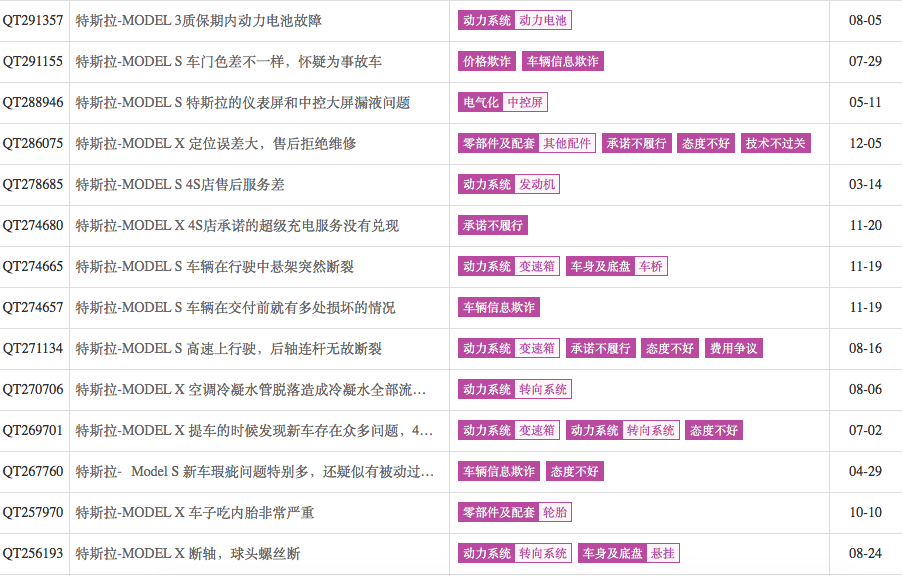Select 承诺不履行 tag in row QT274680
The width and height of the screenshot is (902, 576).
point(493,225)
